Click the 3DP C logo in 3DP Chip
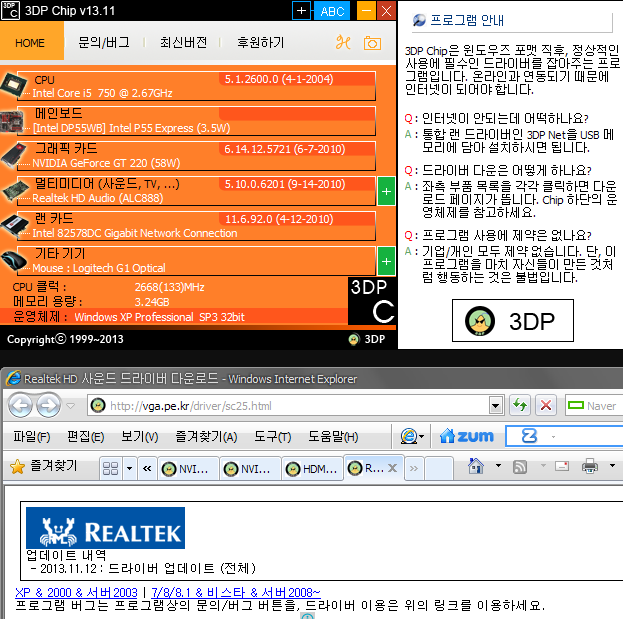Image resolution: width=623 pixels, height=619 pixels. (371, 301)
